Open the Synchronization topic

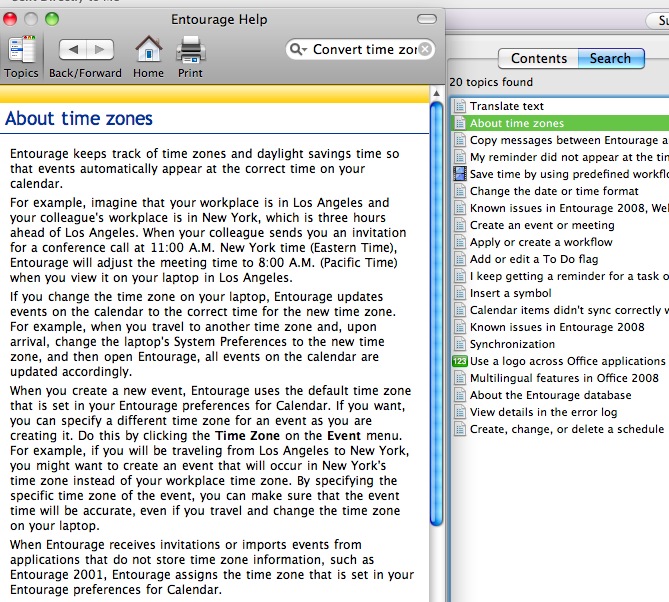pos(560,344)
